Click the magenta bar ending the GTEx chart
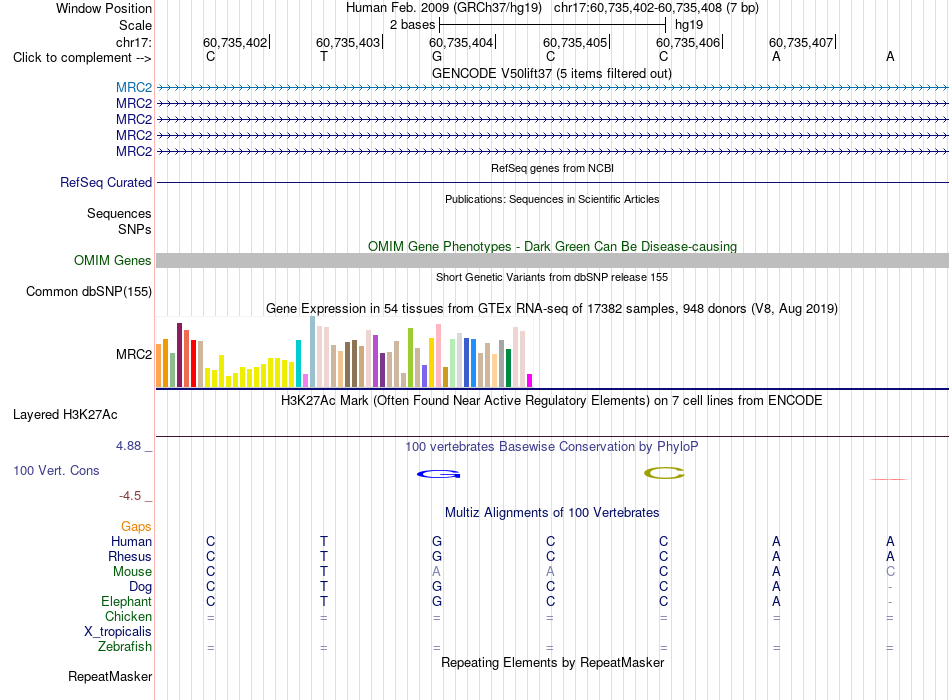 click(x=530, y=381)
